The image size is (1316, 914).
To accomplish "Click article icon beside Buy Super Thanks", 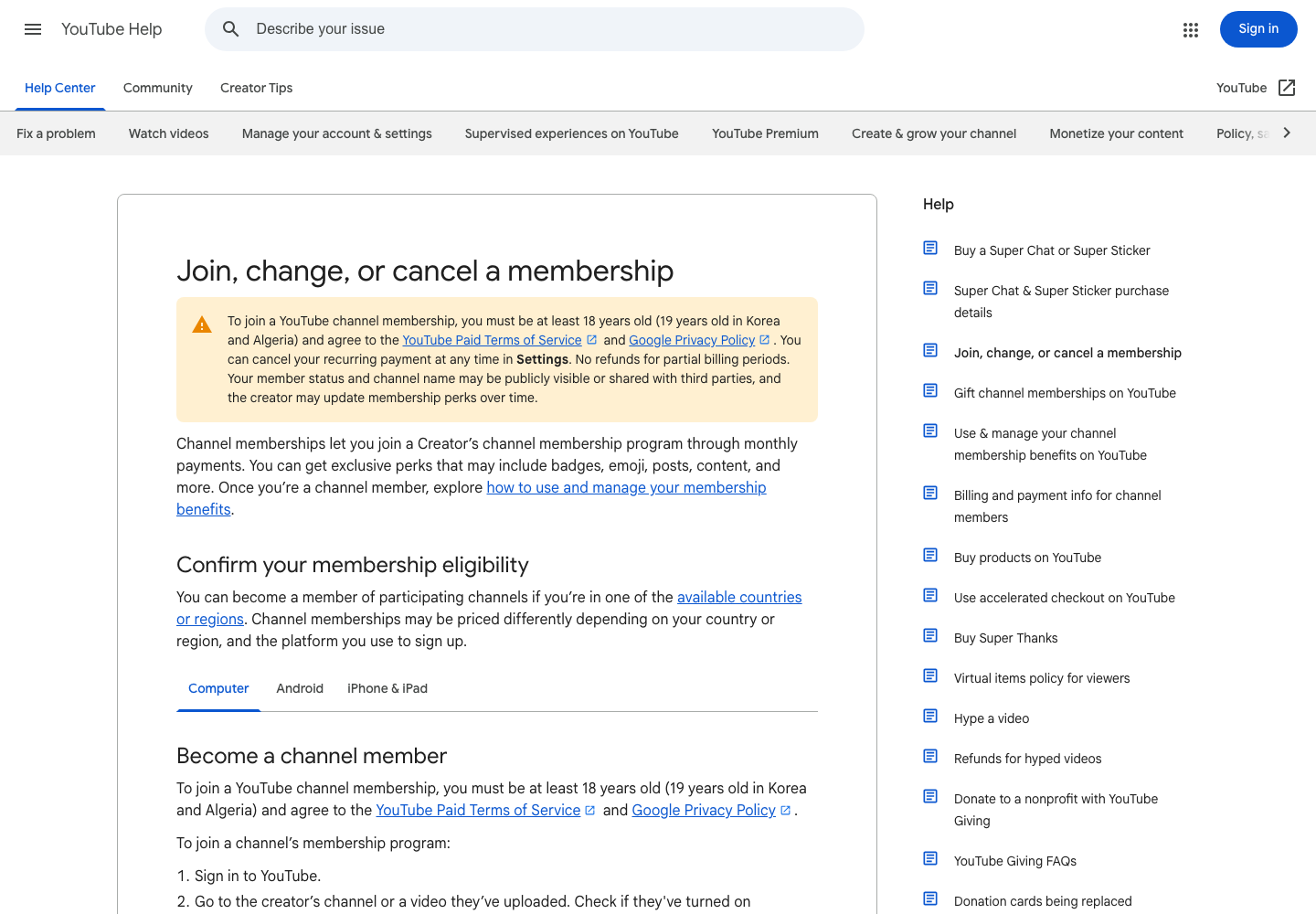I will [x=930, y=635].
